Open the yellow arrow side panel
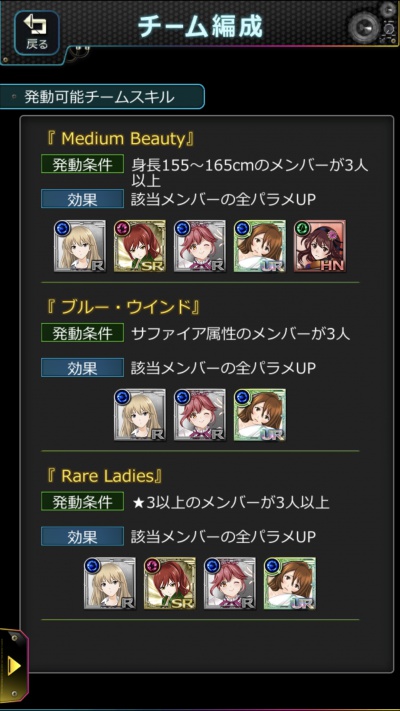 [14, 666]
